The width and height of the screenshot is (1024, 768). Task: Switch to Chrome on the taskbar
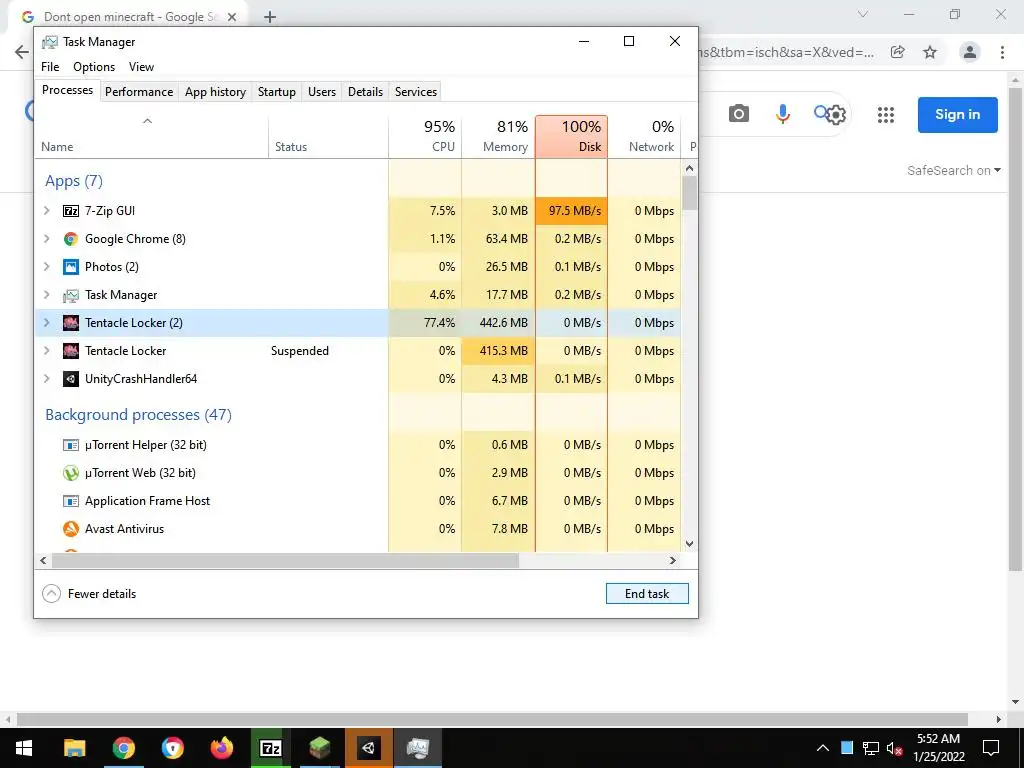123,748
